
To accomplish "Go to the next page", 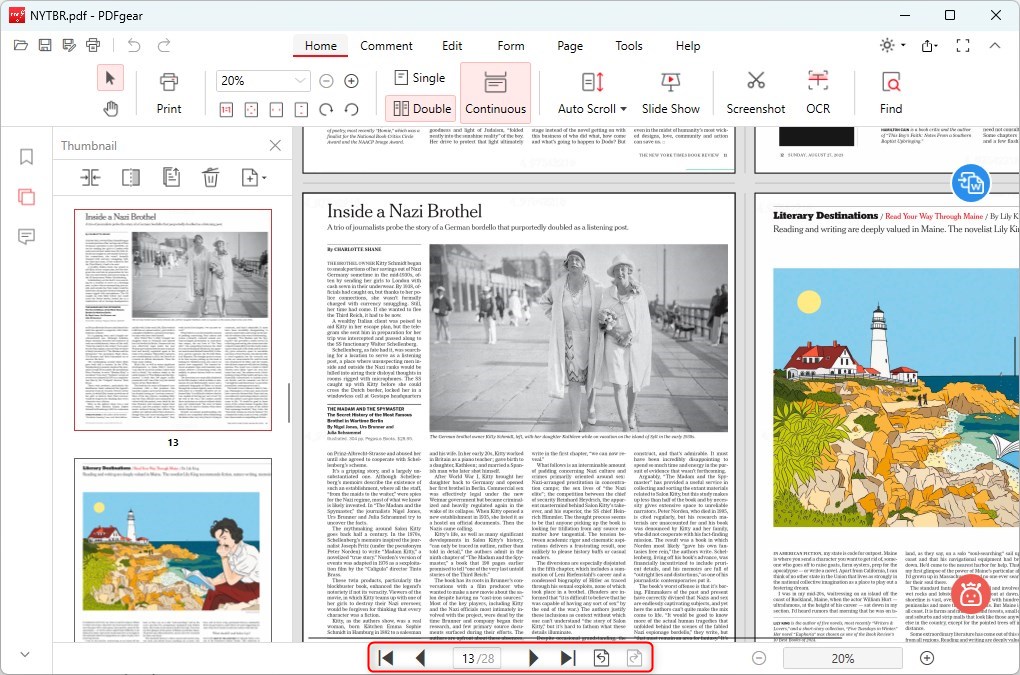I will coord(533,658).
